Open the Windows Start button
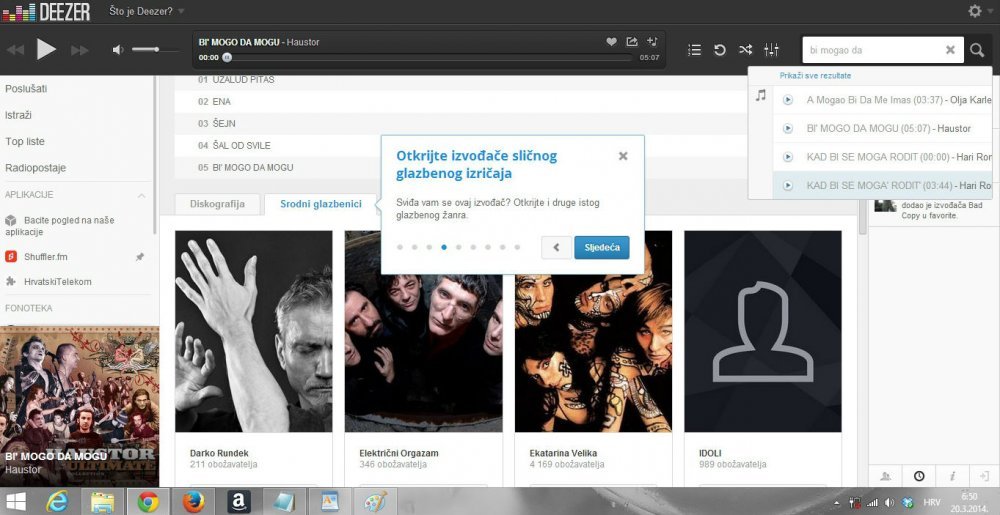1000x515 pixels. click(x=16, y=502)
